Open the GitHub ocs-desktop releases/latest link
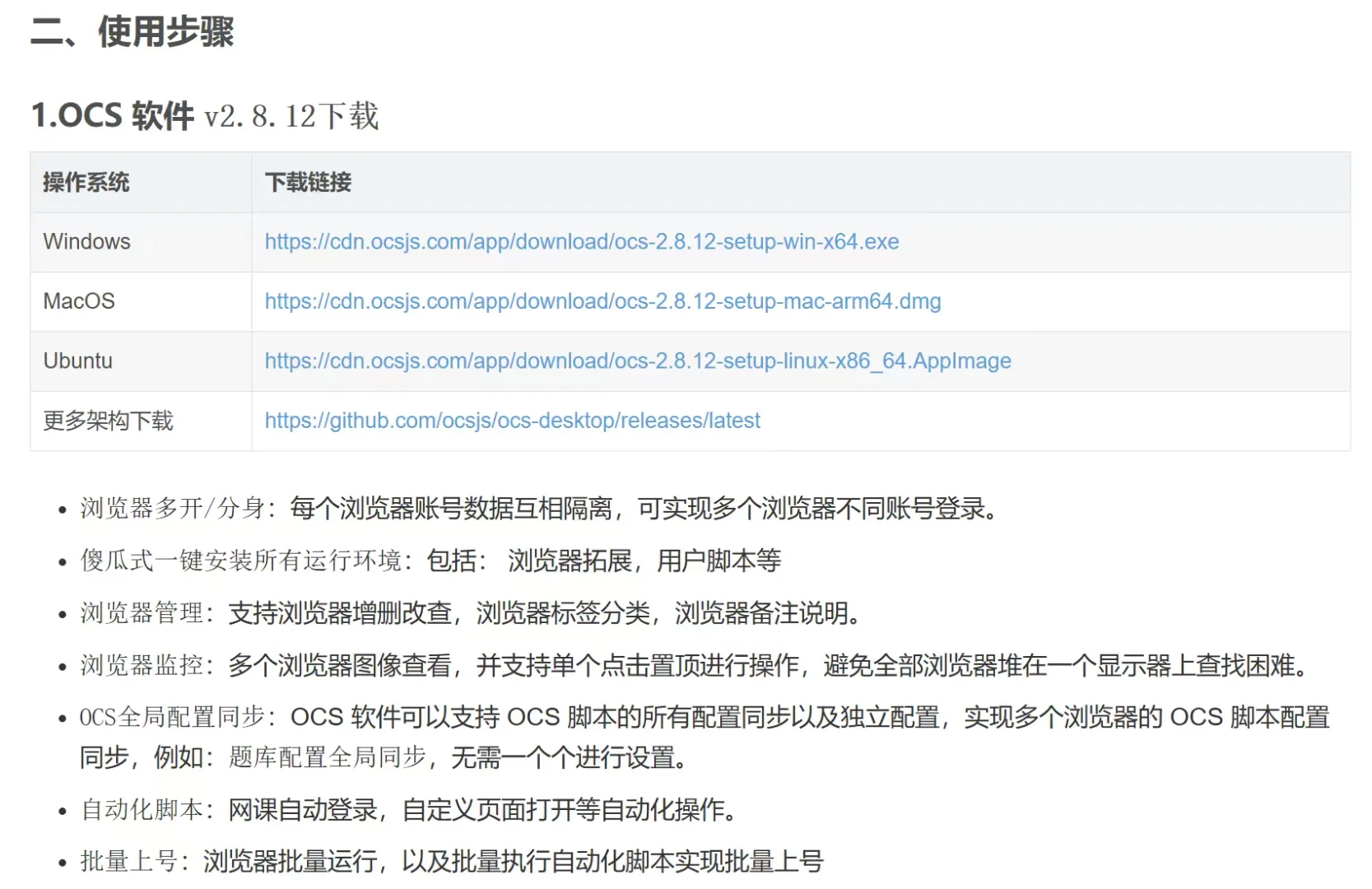The width and height of the screenshot is (1372, 889). coord(513,421)
